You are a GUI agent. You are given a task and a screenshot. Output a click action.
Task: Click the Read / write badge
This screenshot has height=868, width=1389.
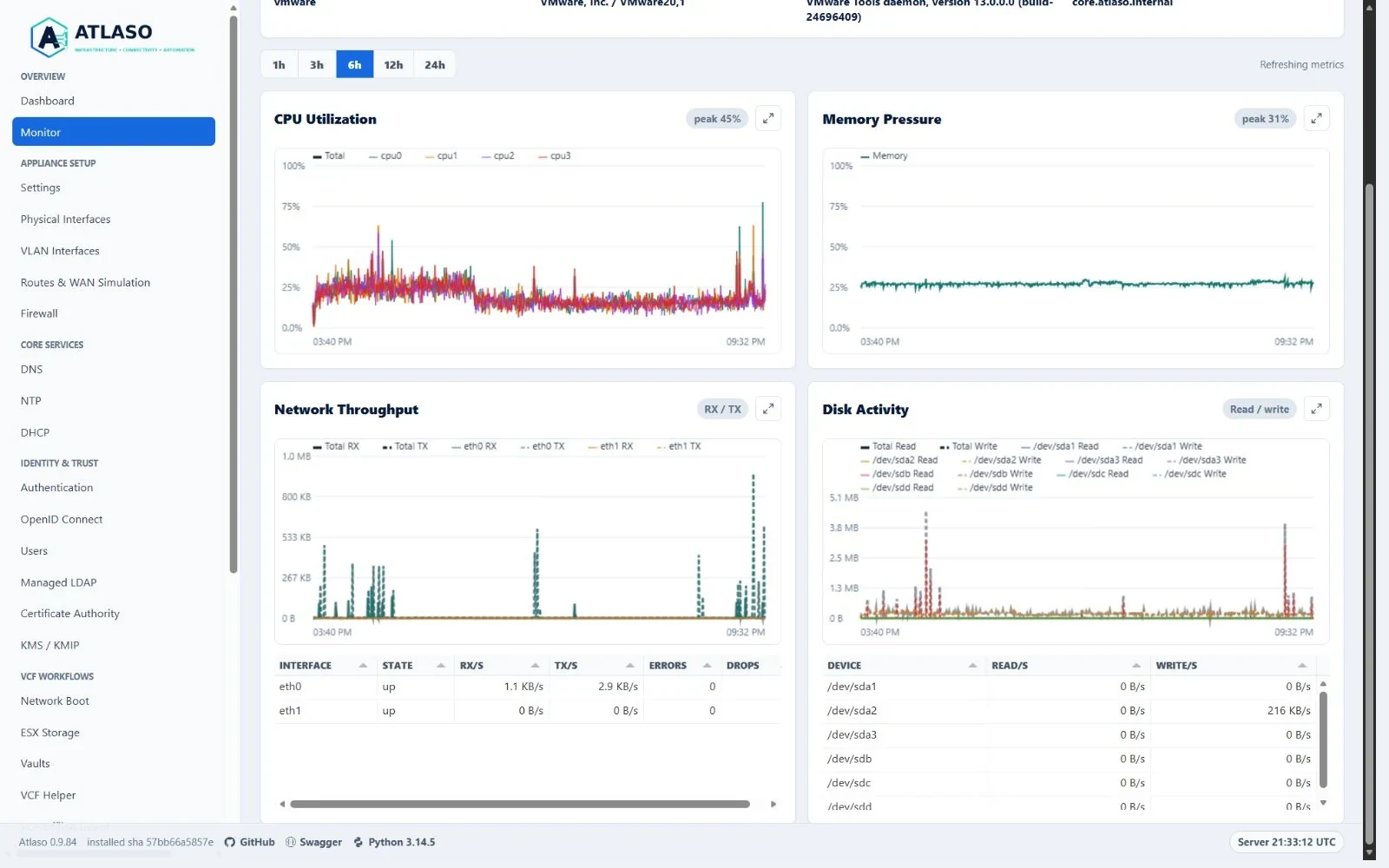click(1259, 409)
